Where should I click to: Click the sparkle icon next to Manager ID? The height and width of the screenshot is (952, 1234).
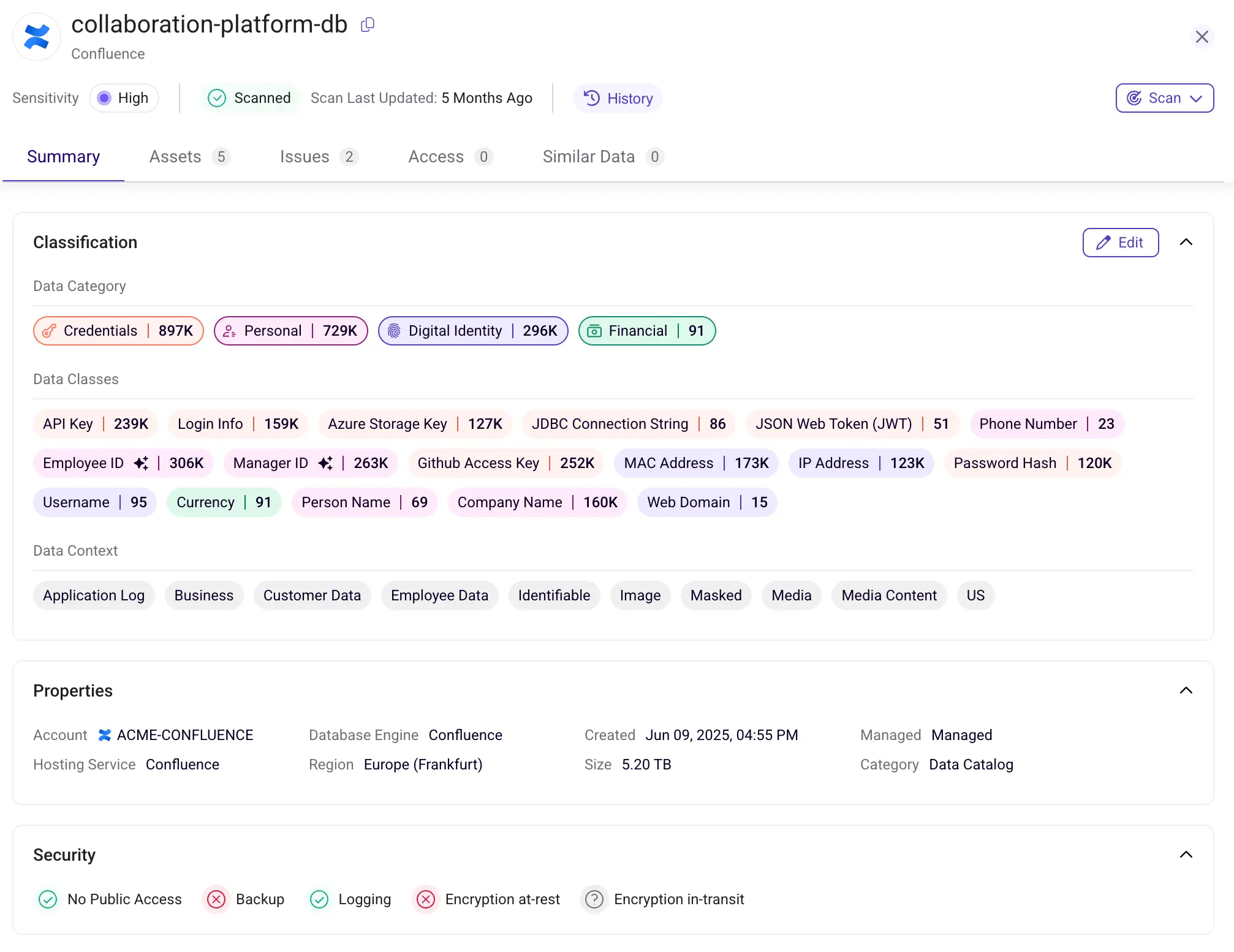325,463
